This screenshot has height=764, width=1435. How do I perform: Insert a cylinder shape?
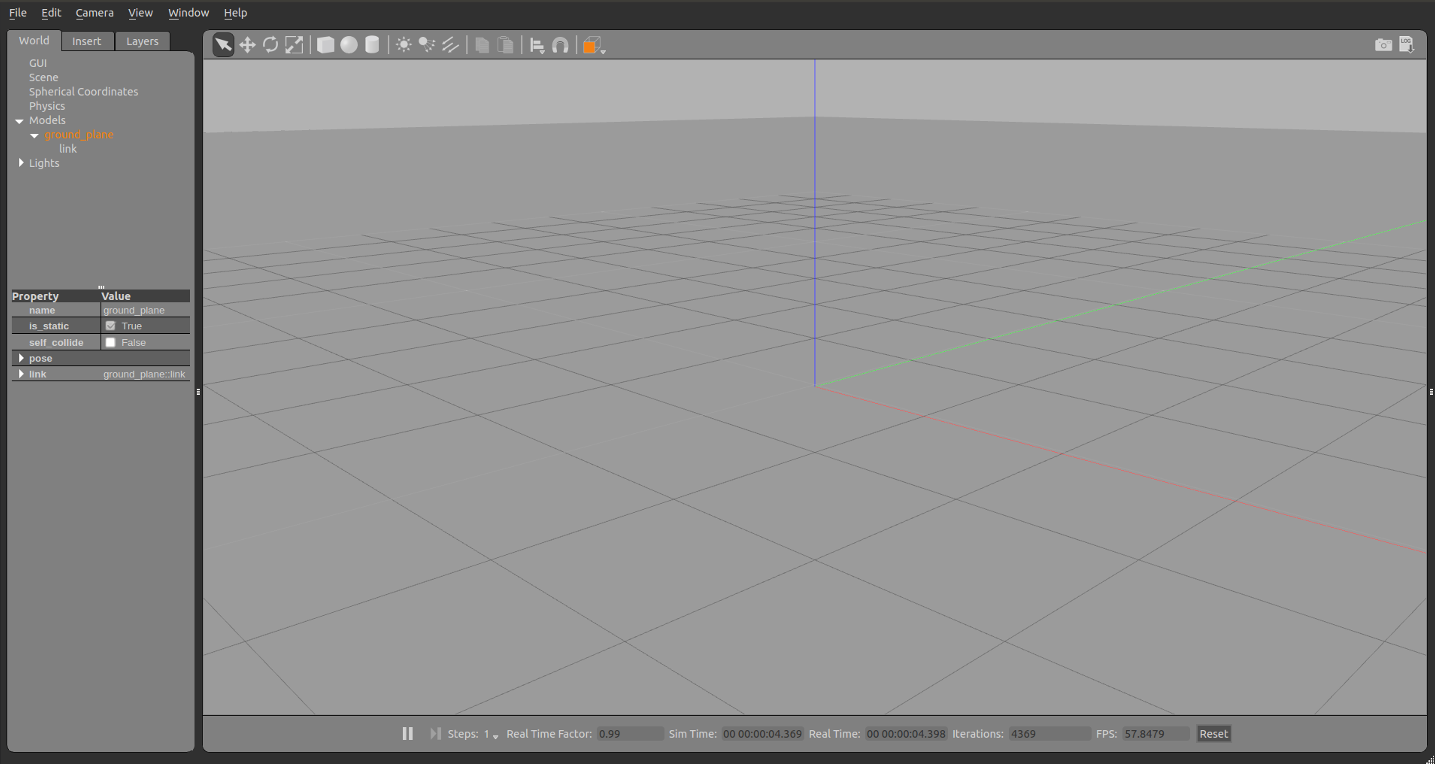click(x=372, y=45)
